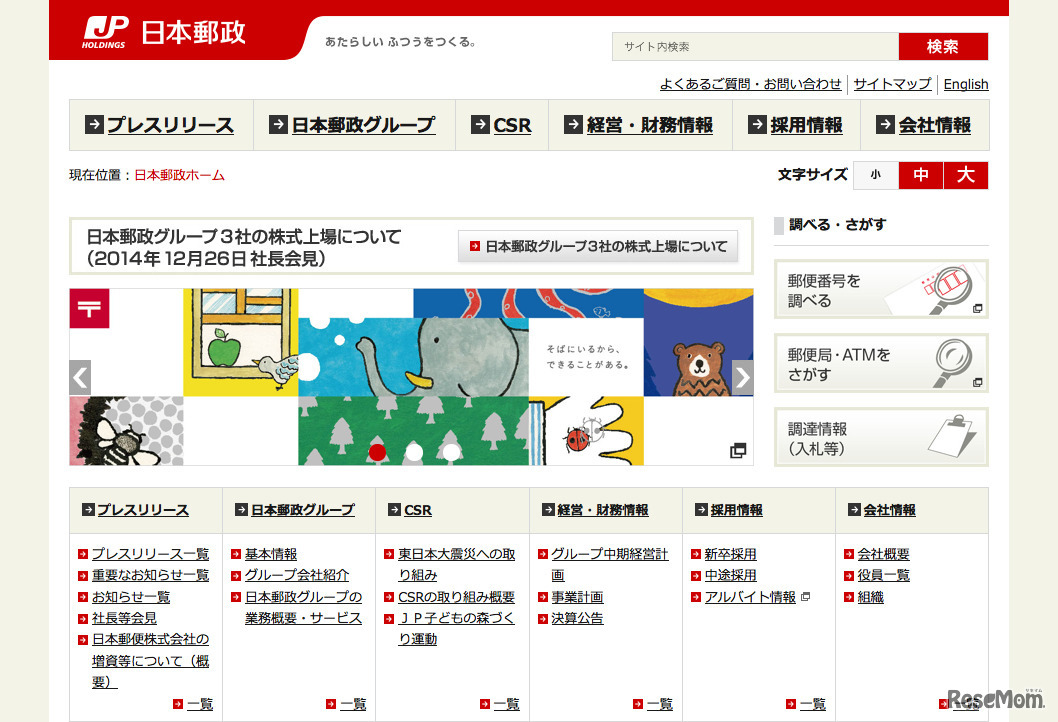This screenshot has height=722, width=1058.
Task: Open postal code lookup (郵便番号を調べる)
Action: point(880,290)
